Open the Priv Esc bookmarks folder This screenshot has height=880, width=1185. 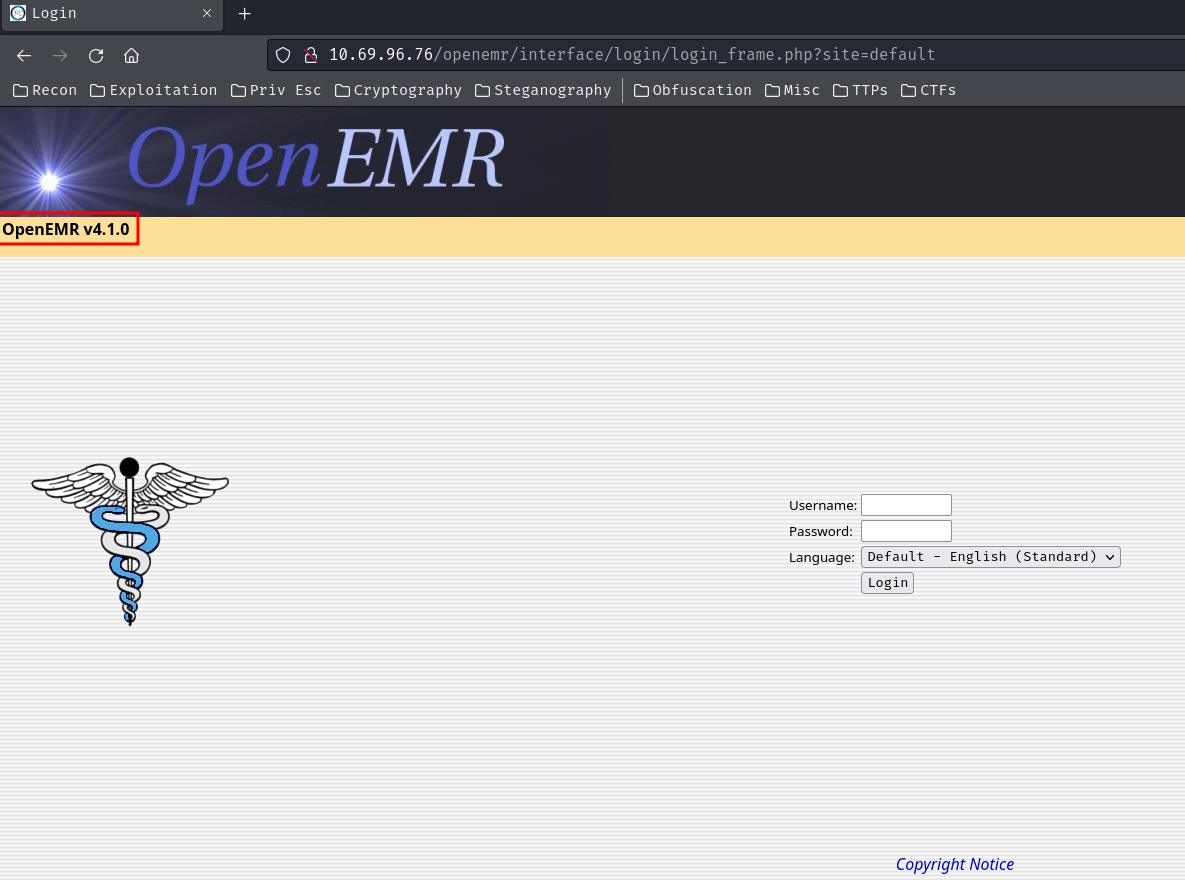pos(276,90)
